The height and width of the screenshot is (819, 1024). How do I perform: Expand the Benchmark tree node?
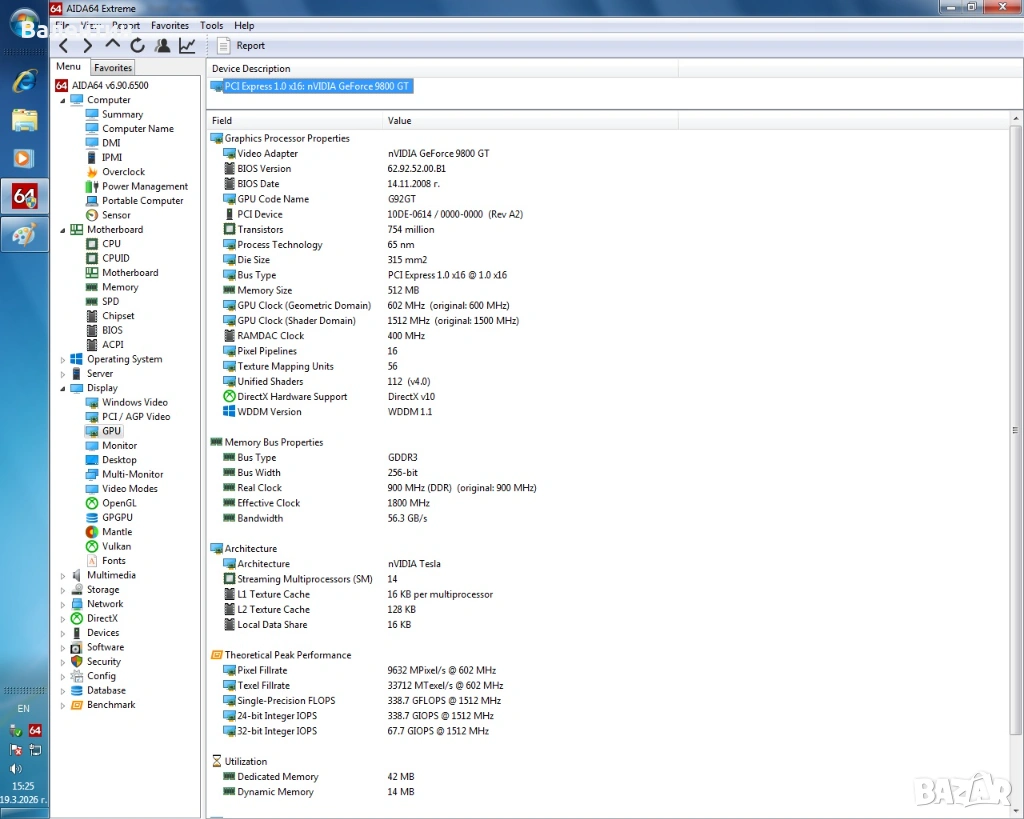click(63, 705)
